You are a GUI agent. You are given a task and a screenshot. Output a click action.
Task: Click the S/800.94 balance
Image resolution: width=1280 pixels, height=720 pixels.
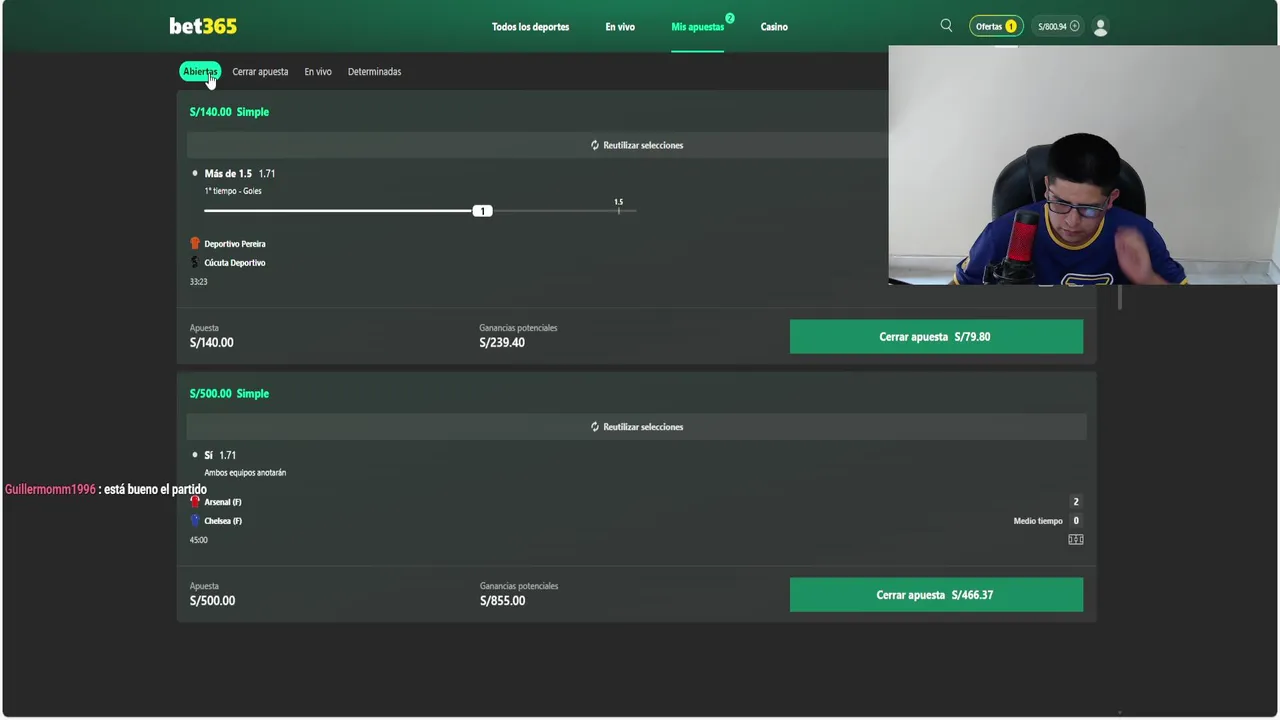1052,27
